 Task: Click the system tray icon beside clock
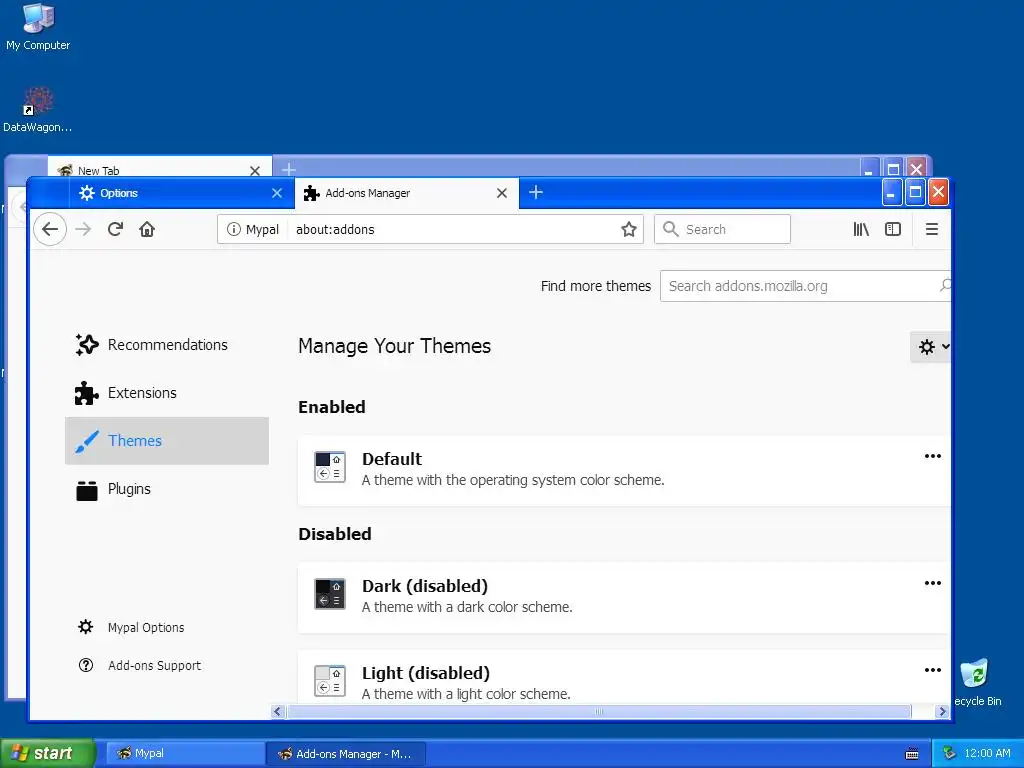[x=950, y=753]
